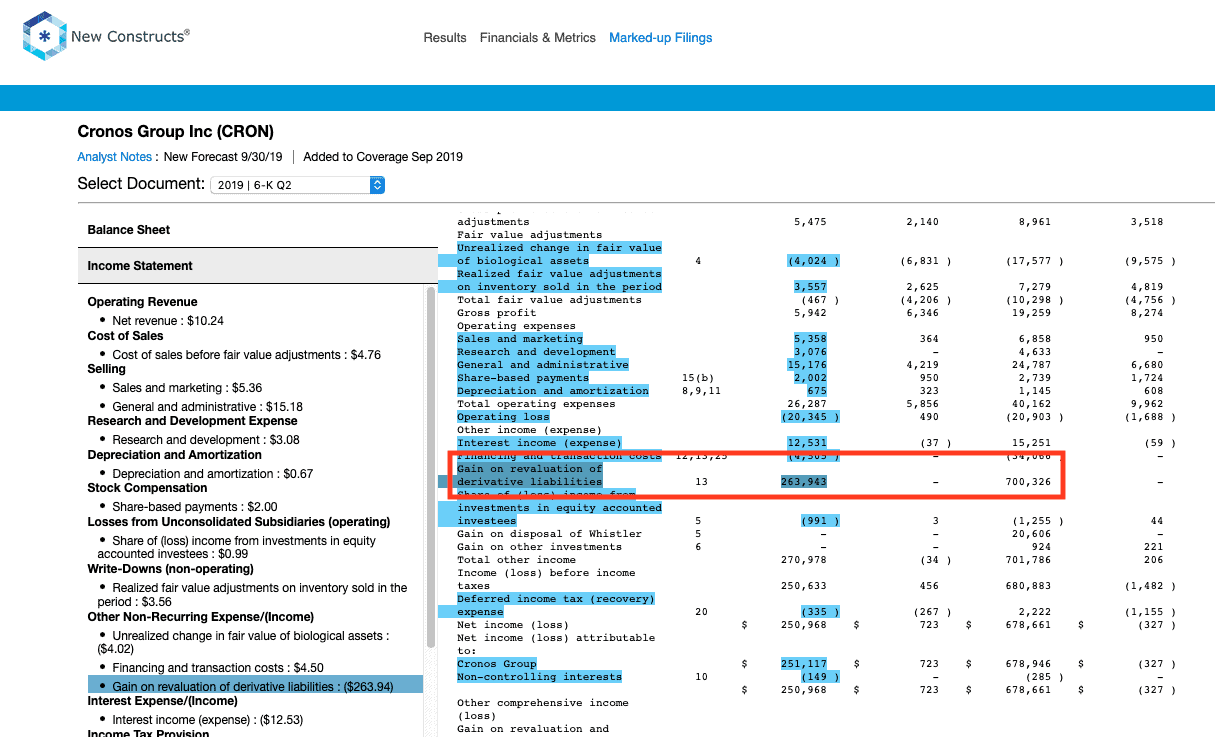
Task: Click the Cronos Group Inc (CRON) heading
Action: pos(176,132)
